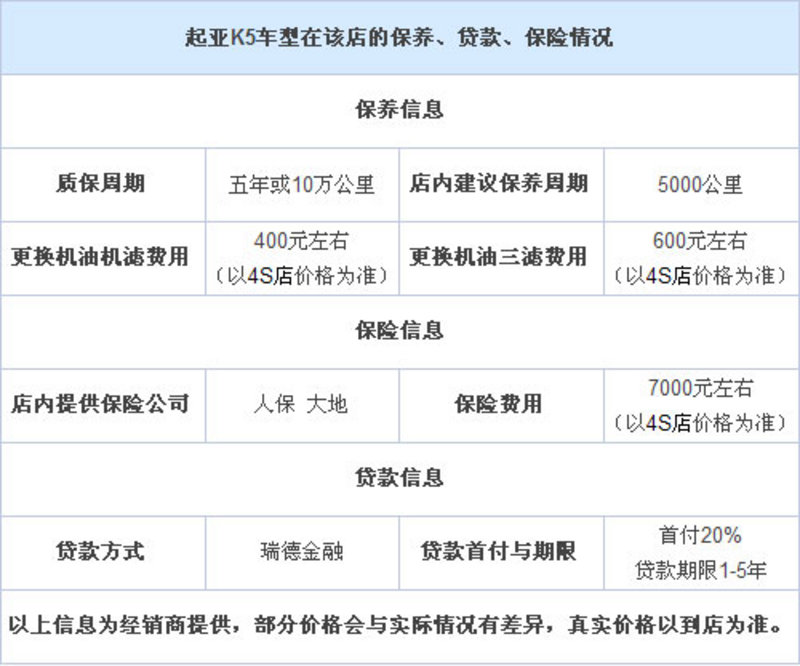Click the '店内提供保险公司' label
Viewport: 800px width, 666px height.
pos(101,404)
